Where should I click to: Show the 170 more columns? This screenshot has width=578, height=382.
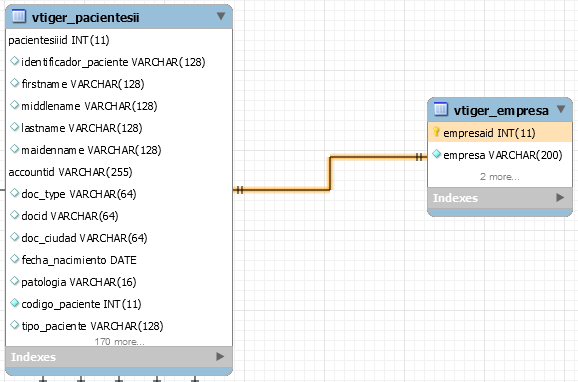coord(119,341)
